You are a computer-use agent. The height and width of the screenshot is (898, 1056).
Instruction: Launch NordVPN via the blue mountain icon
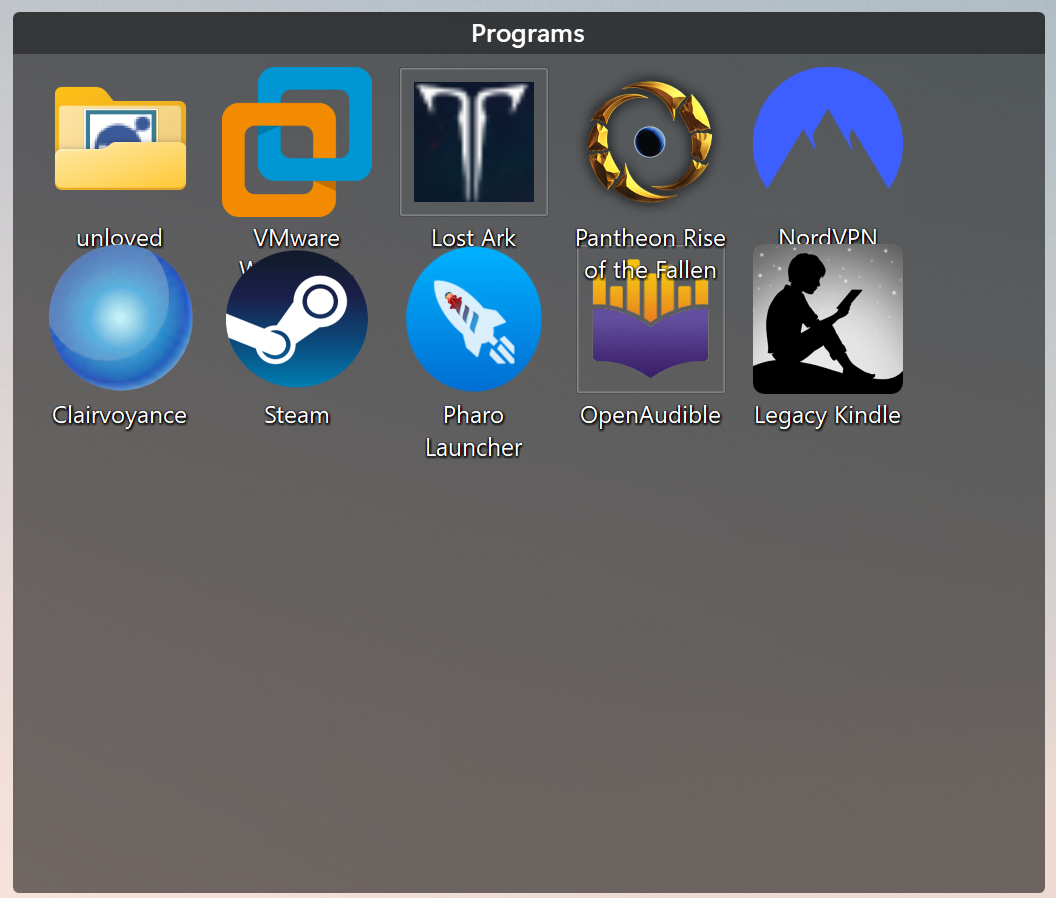(x=828, y=130)
